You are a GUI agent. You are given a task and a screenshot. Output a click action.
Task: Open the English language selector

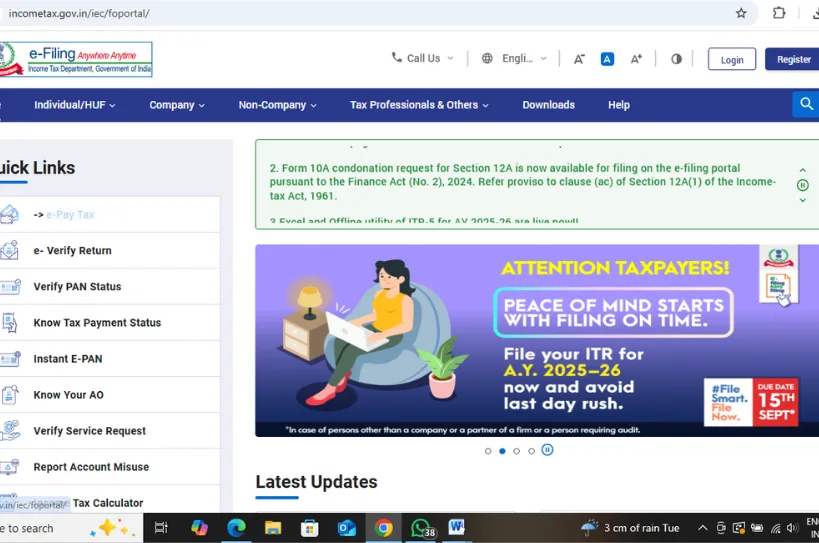coord(515,58)
